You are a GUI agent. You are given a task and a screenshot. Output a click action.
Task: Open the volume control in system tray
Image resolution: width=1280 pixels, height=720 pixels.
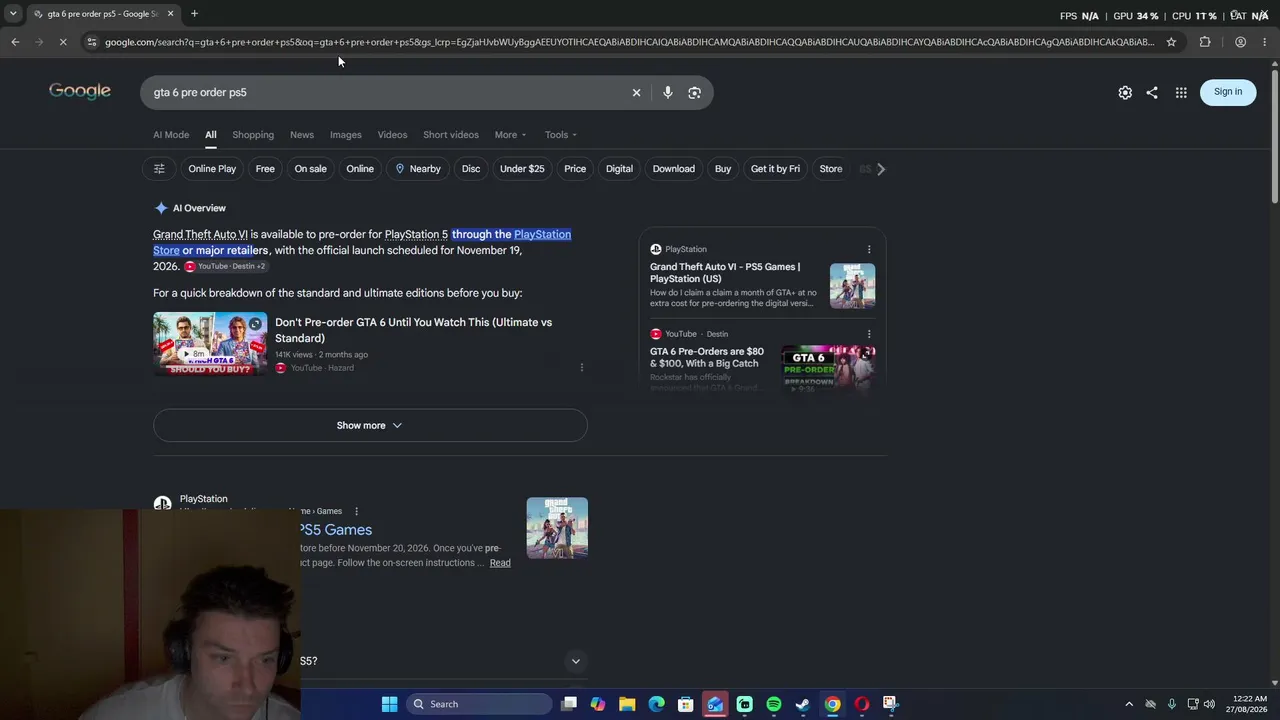(x=1210, y=704)
